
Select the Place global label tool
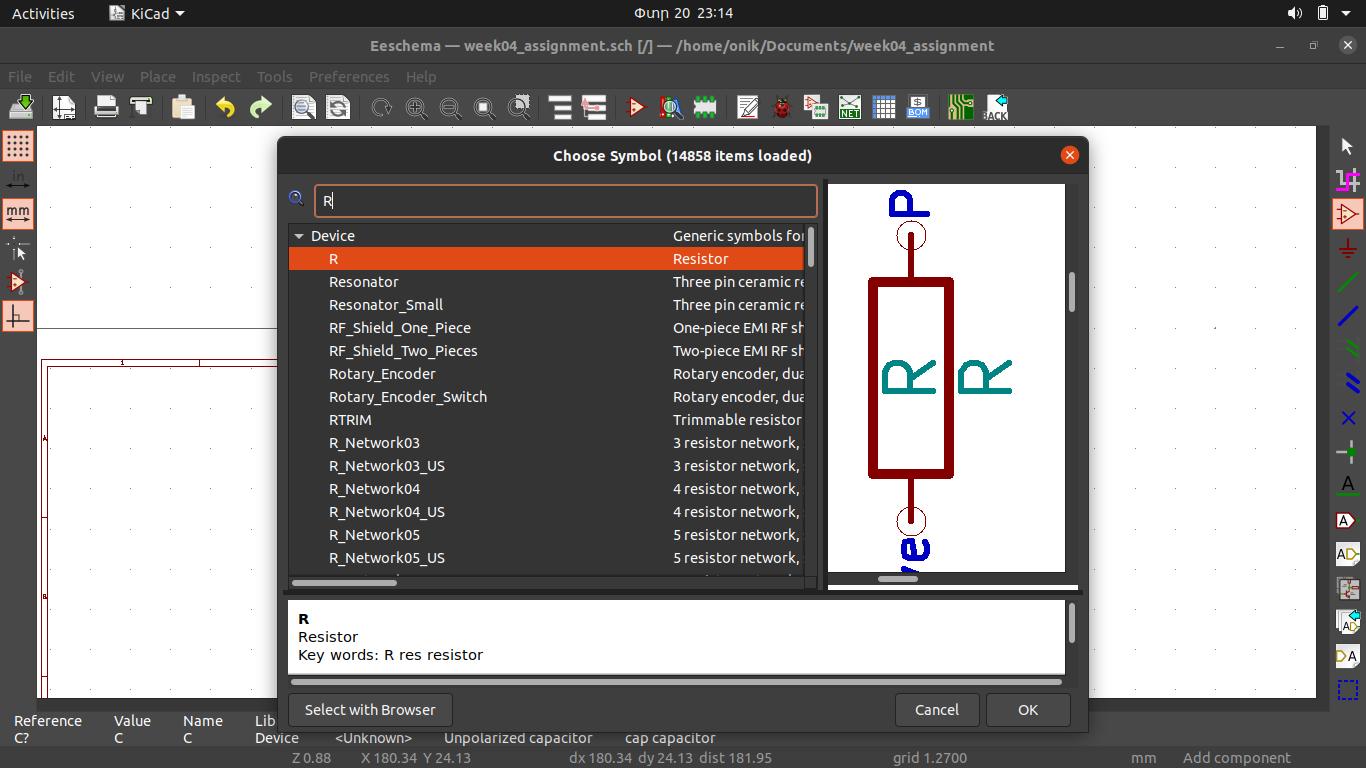[x=1348, y=520]
